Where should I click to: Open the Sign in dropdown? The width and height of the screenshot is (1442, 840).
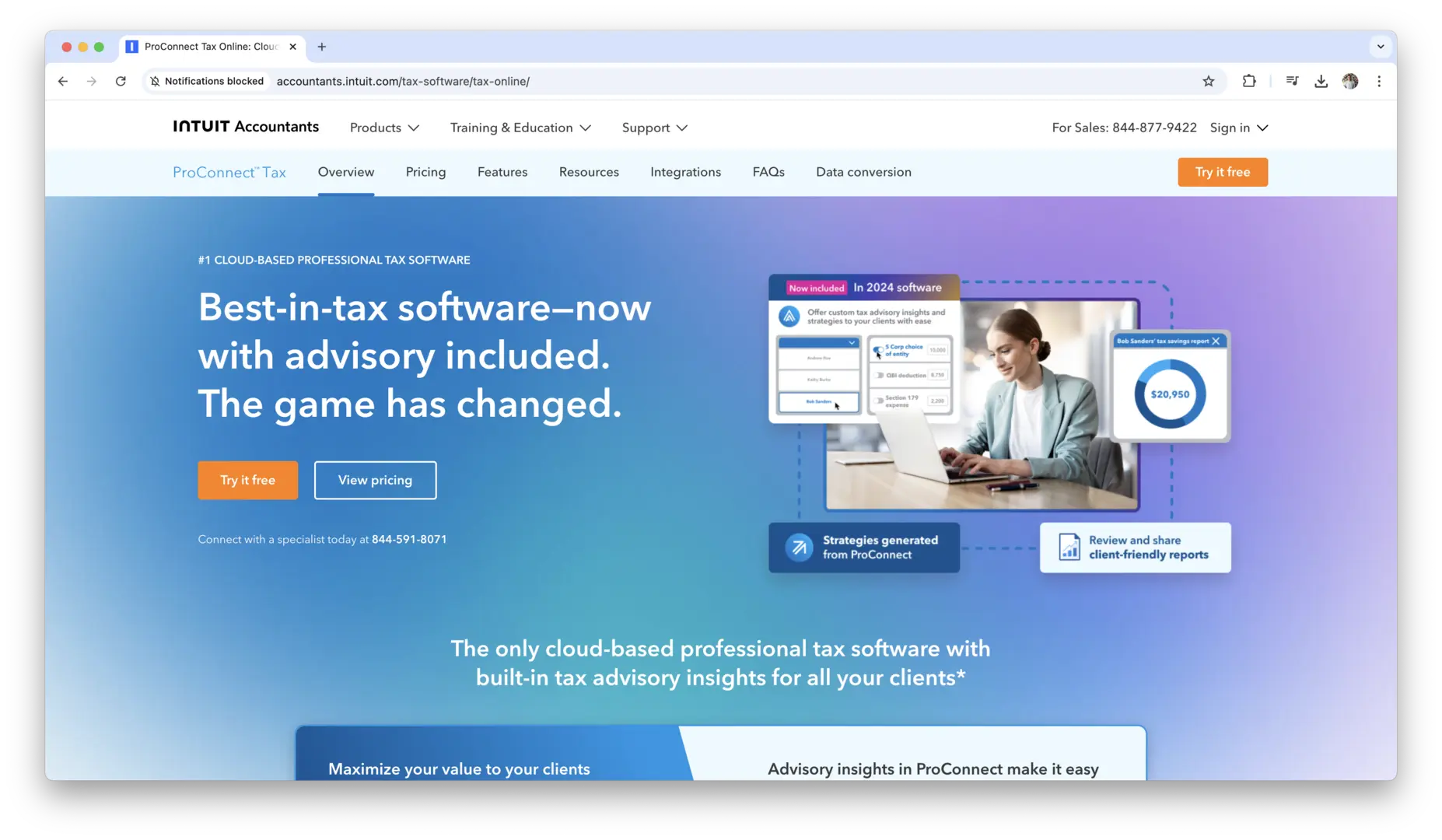1238,128
